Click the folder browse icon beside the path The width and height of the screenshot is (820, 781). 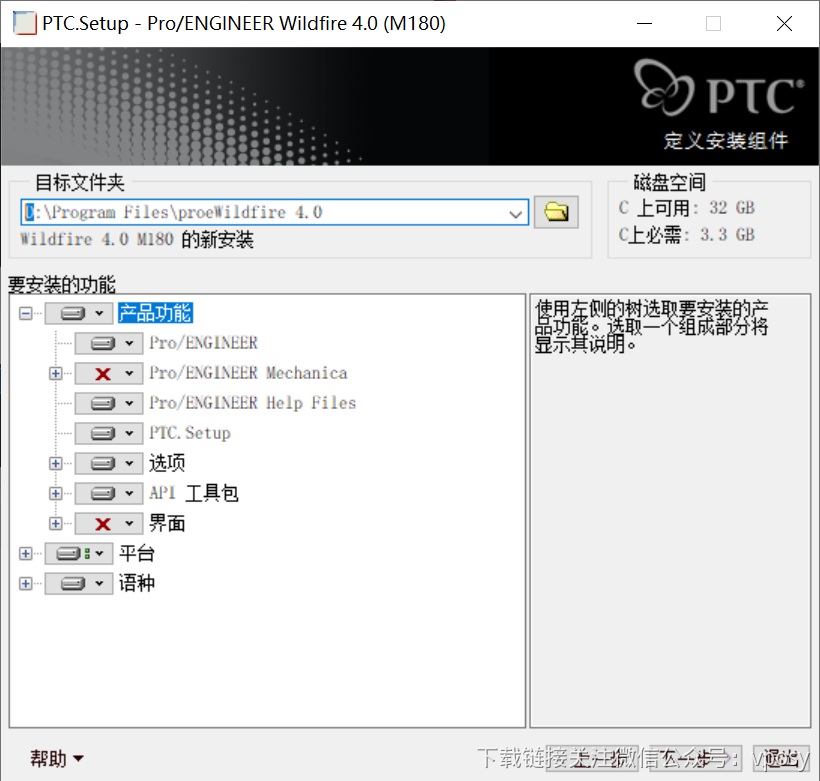tap(558, 212)
